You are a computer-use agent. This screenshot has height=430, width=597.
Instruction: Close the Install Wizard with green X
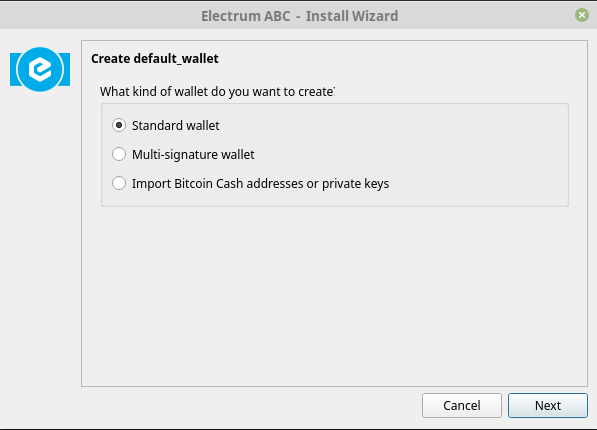point(581,15)
